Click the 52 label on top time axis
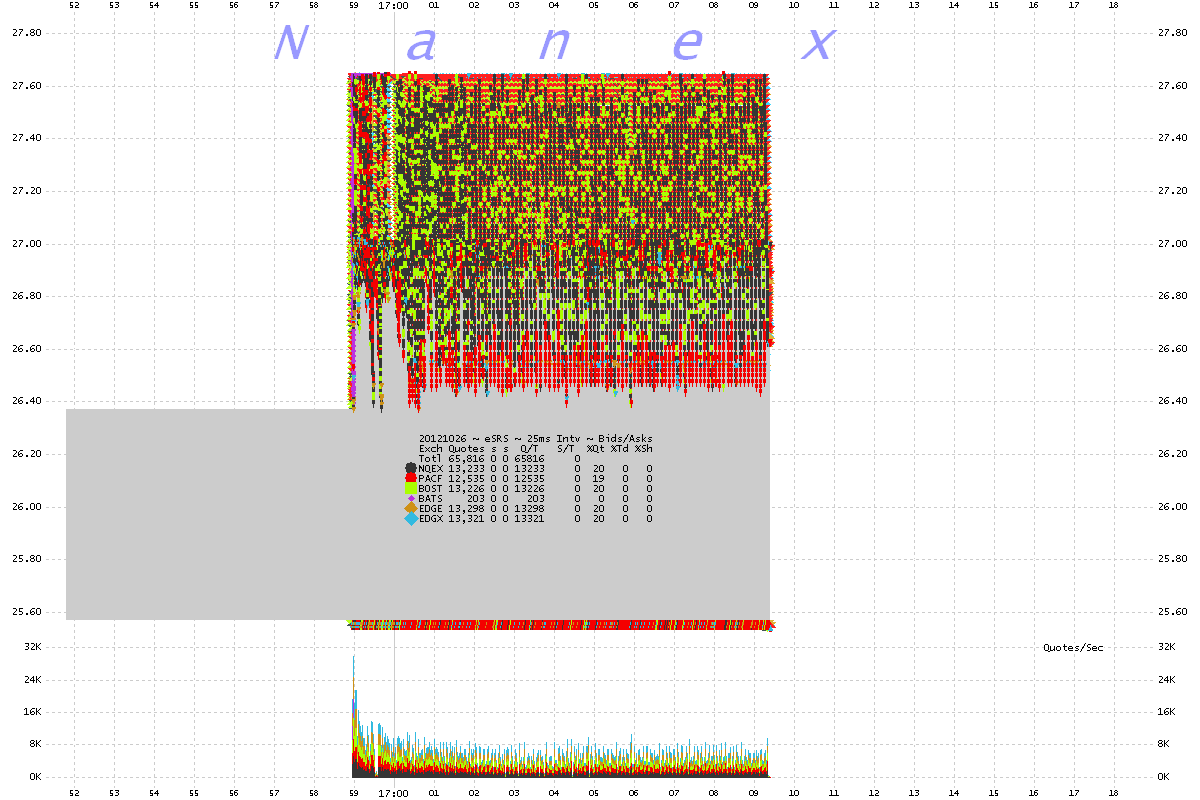1200x800 pixels. pyautogui.click(x=73, y=5)
